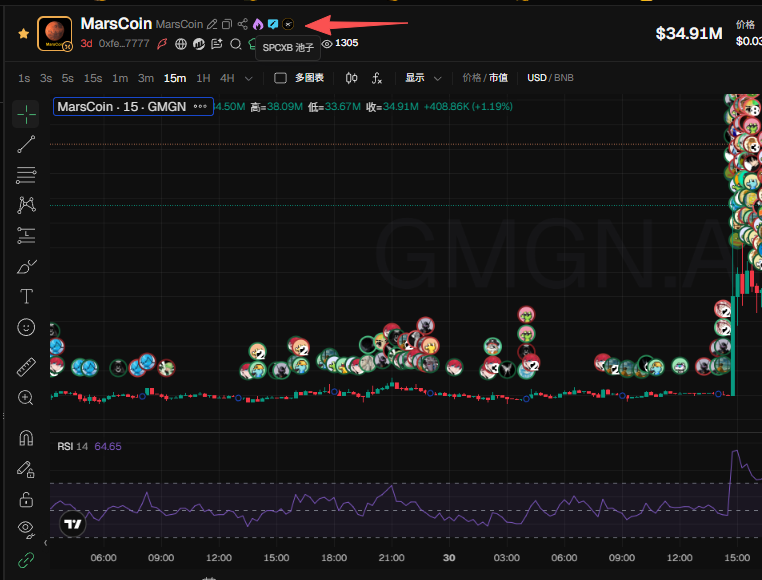This screenshot has height=580, width=762.
Task: Open the MarsCoin Mars logo thumbnail
Action: point(55,34)
